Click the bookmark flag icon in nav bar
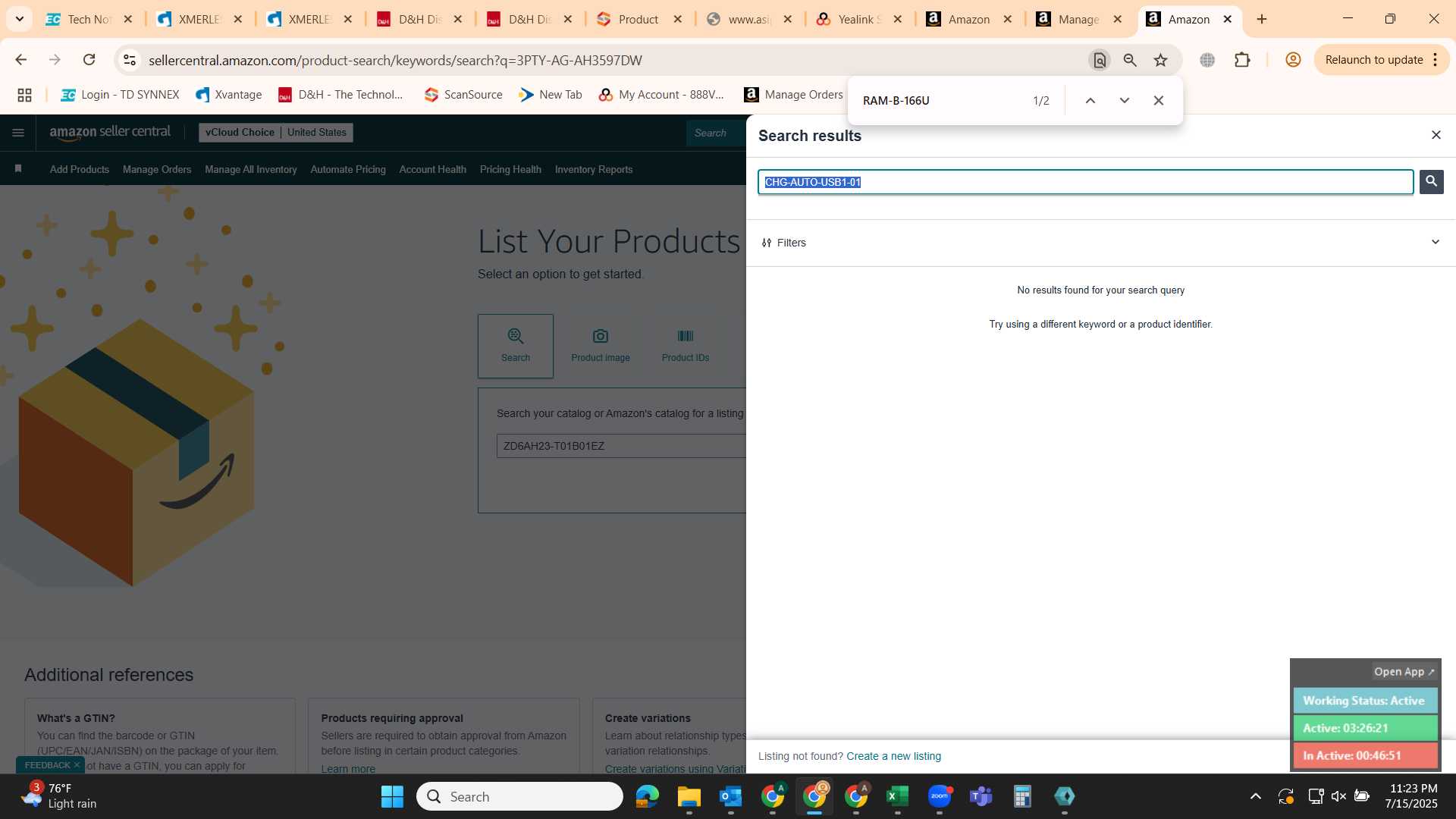This screenshot has height=819, width=1456. tap(18, 169)
